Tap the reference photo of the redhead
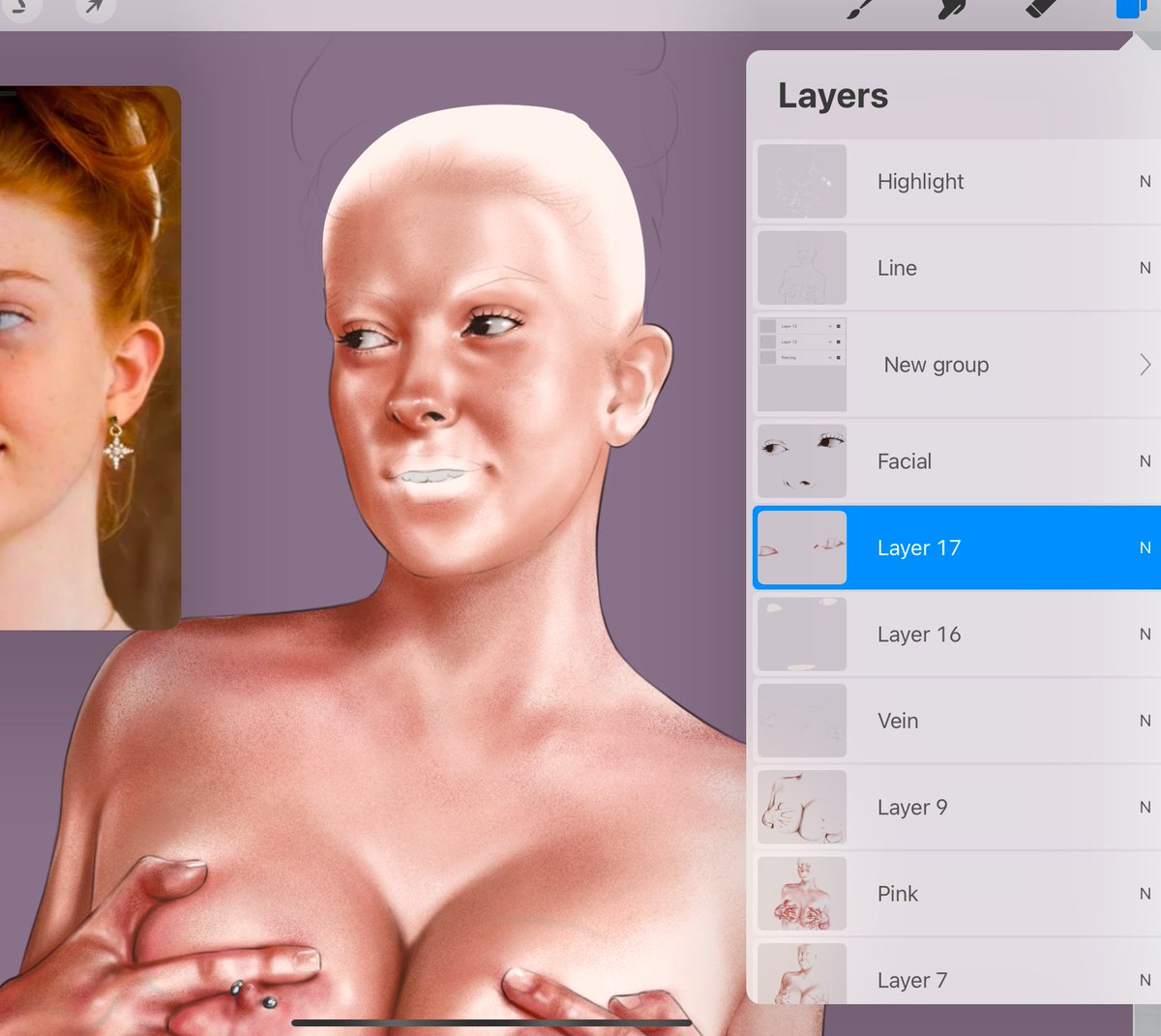The image size is (1161, 1036). coord(90,358)
